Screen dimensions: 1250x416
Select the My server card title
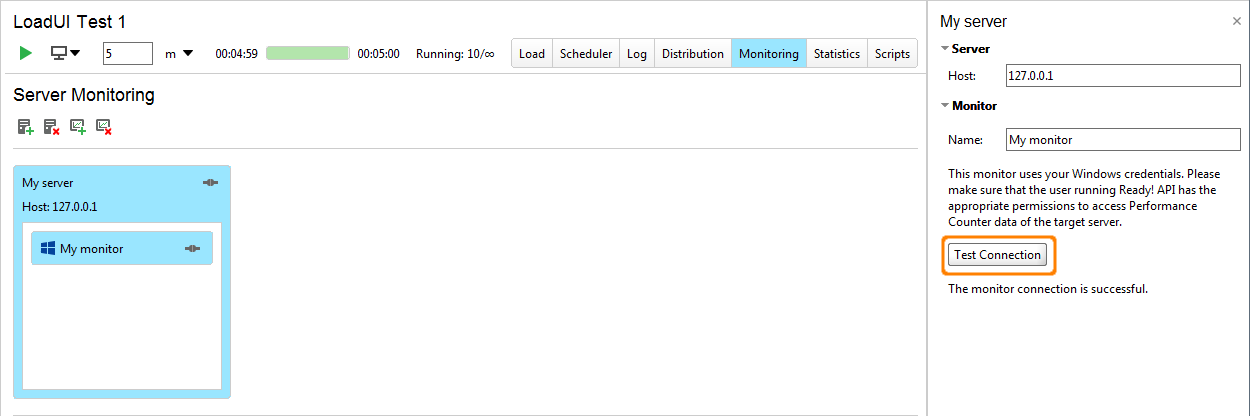coord(48,183)
